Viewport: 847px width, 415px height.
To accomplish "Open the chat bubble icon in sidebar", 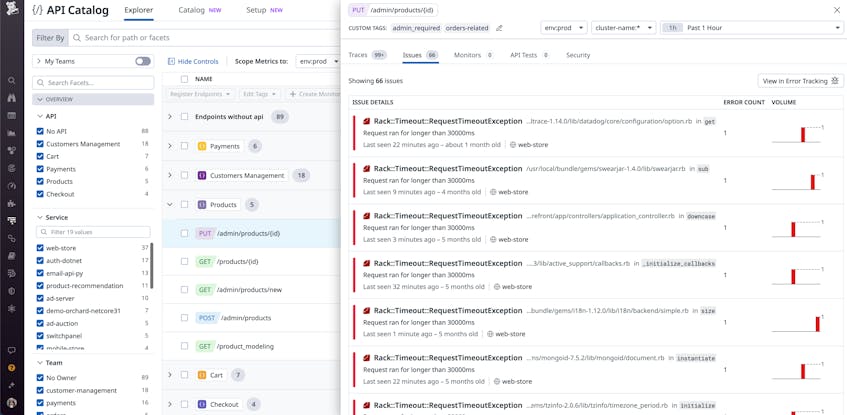I will tap(11, 350).
